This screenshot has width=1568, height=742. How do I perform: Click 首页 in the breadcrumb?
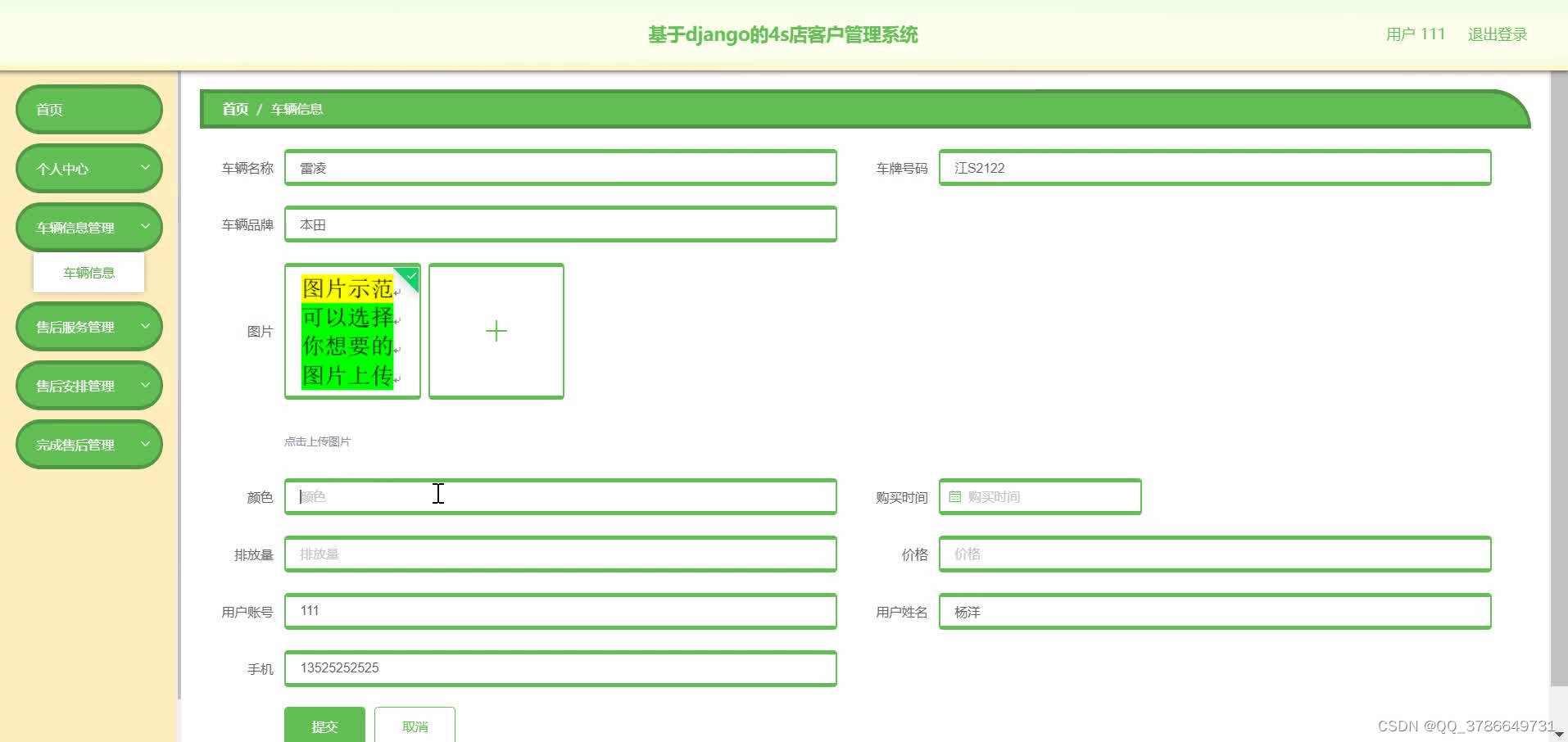pos(235,109)
